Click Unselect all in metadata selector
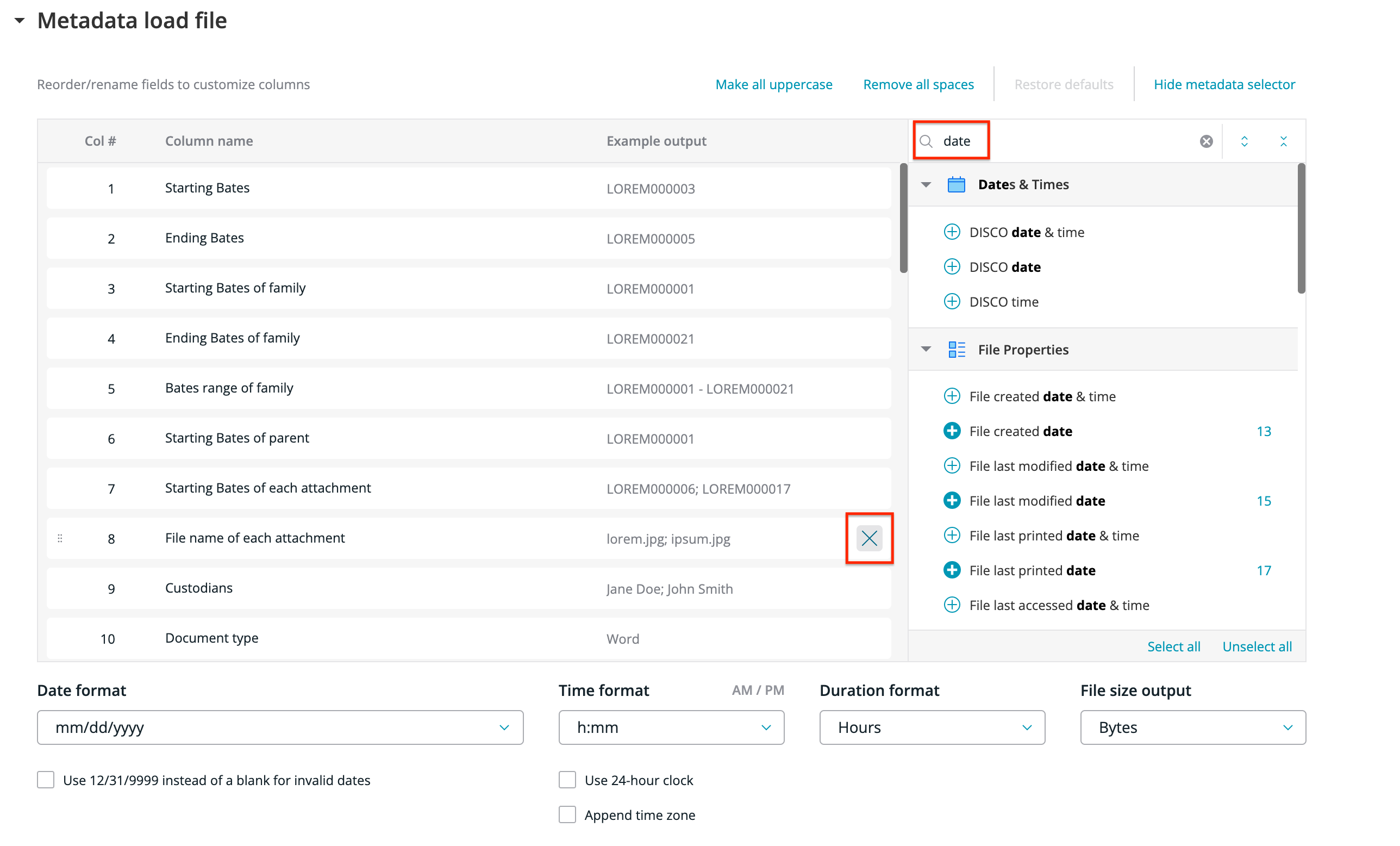 pos(1257,646)
